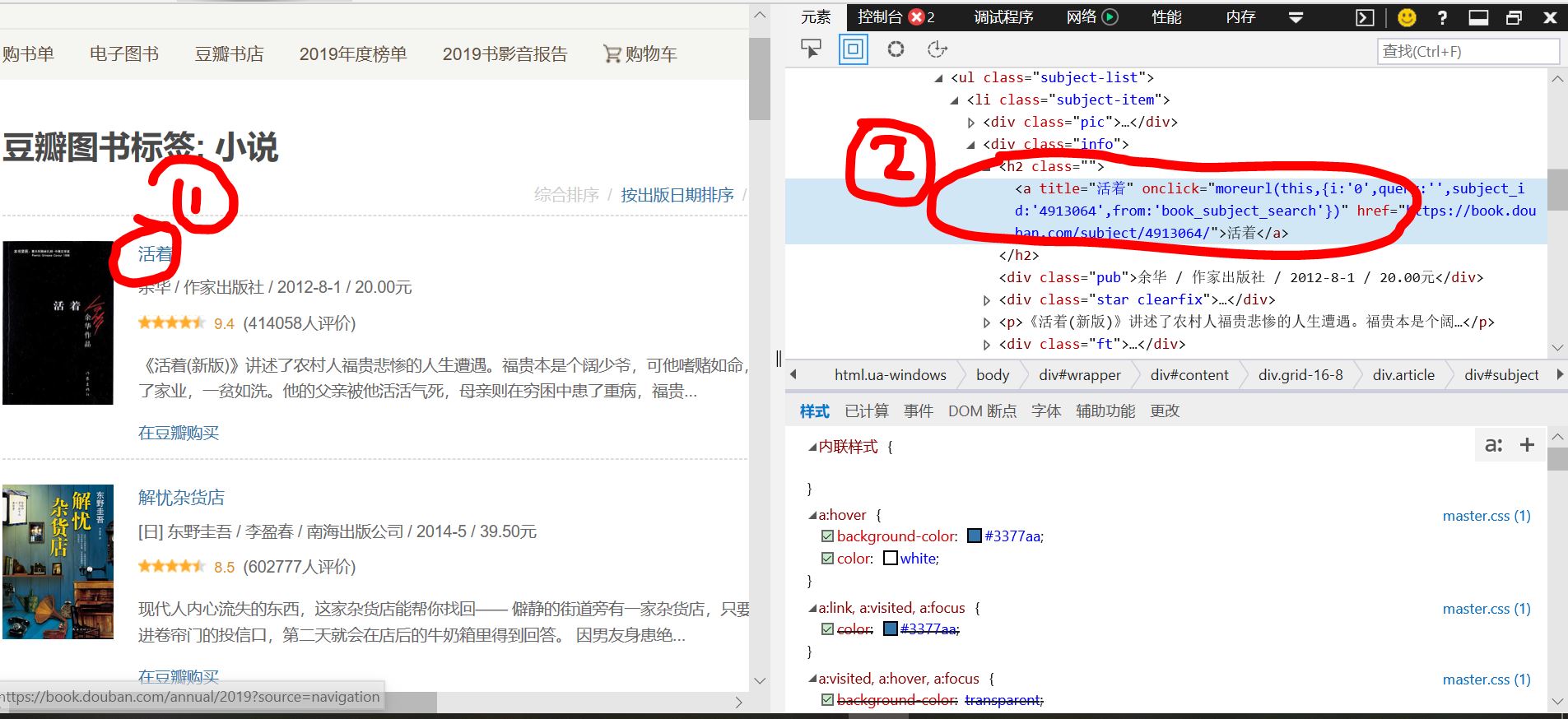
Task: Focus the 查找(Ctrl+F) search field
Action: pos(1468,51)
